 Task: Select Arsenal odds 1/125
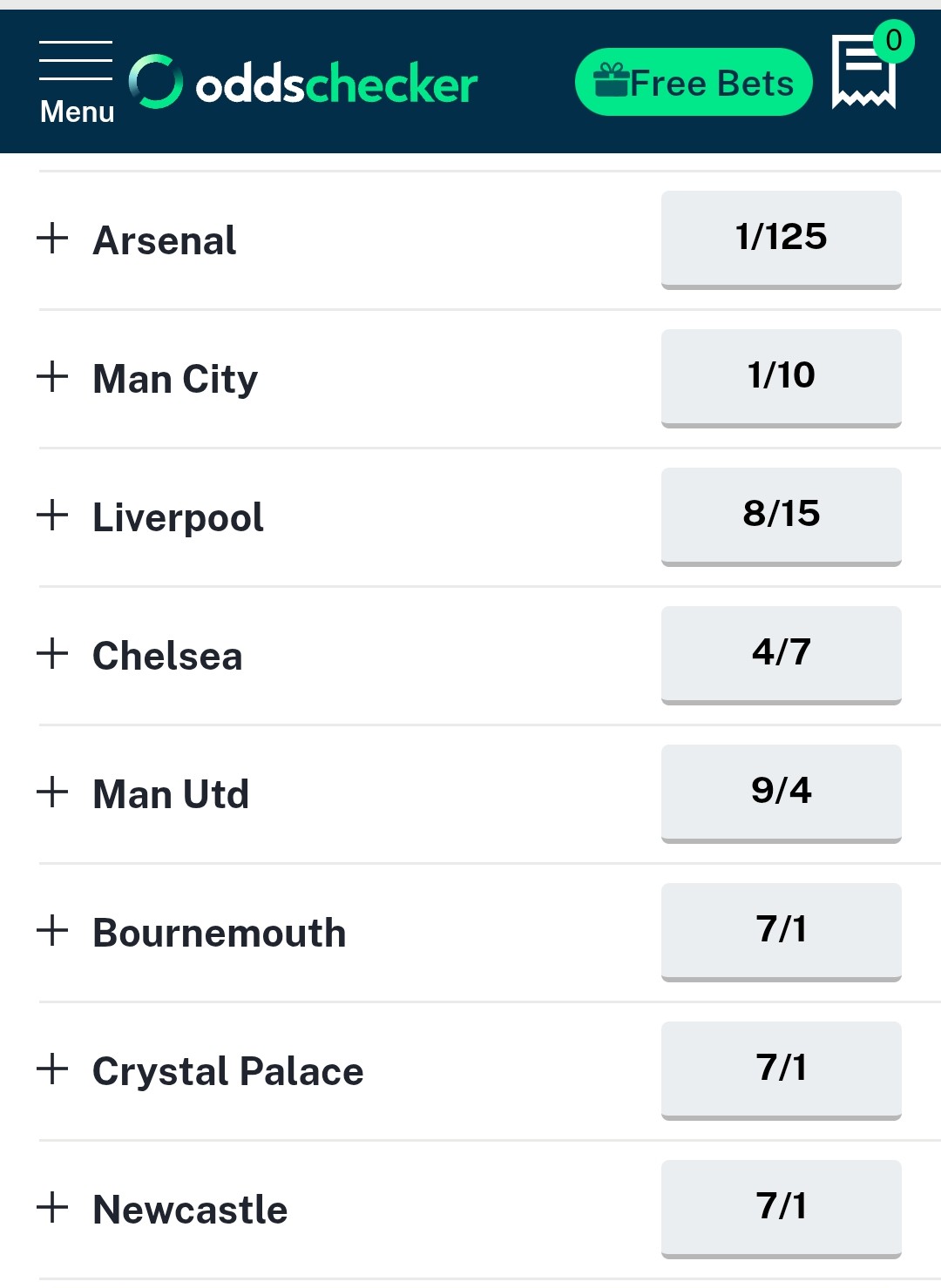coord(781,238)
